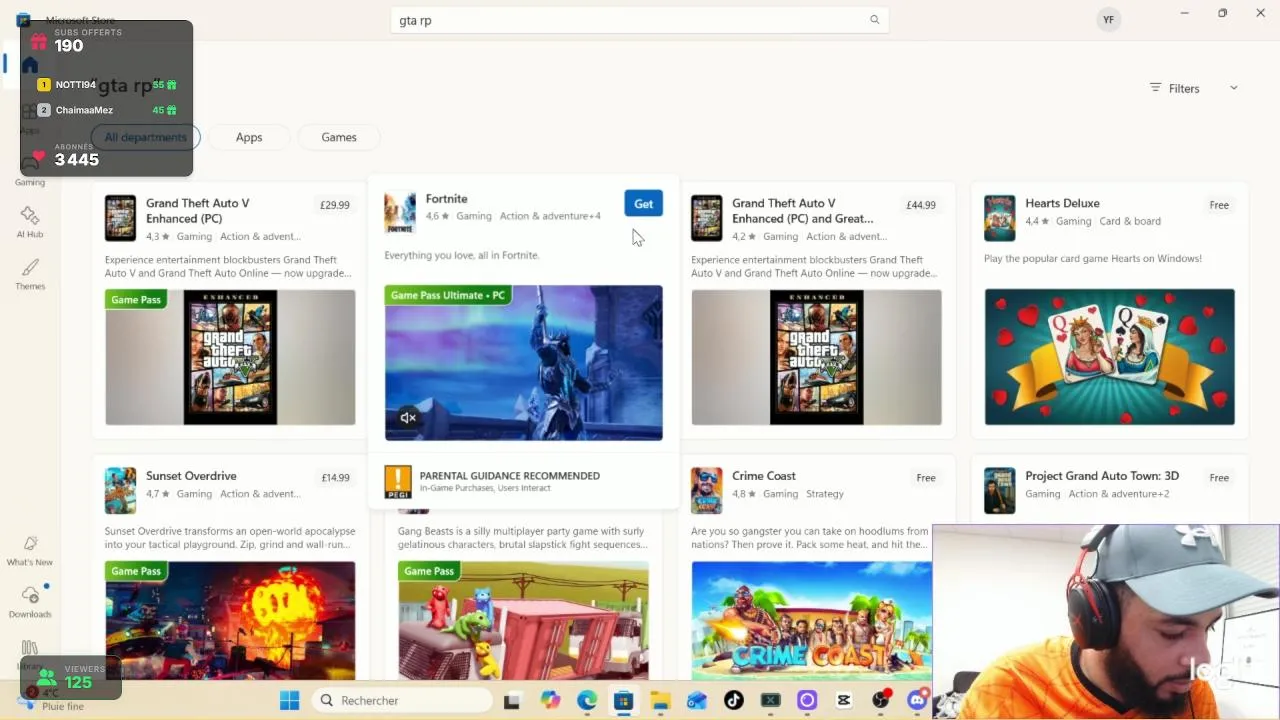The image size is (1280, 720).
Task: Open the What's New sidebar page
Action: (30, 550)
